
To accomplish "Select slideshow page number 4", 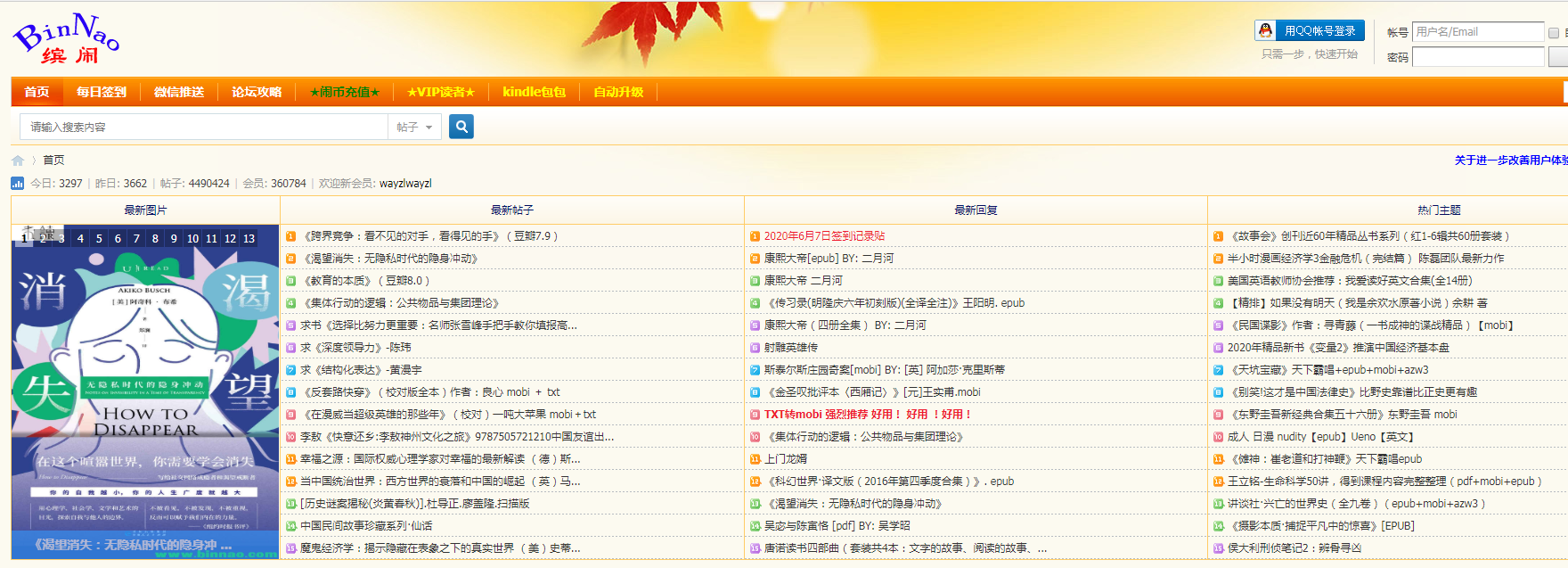I will [x=80, y=238].
